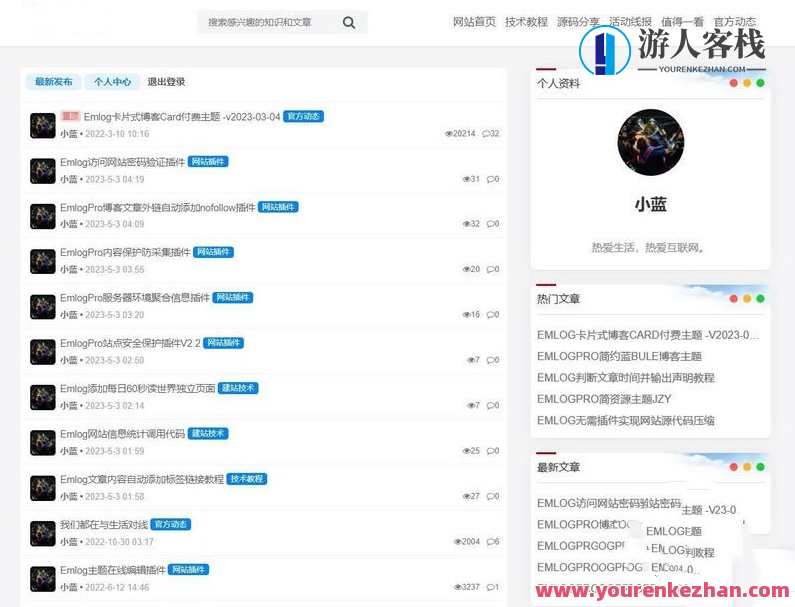Switch to the 个人中心 tab
Viewport: 795px width, 607px height.
click(112, 82)
